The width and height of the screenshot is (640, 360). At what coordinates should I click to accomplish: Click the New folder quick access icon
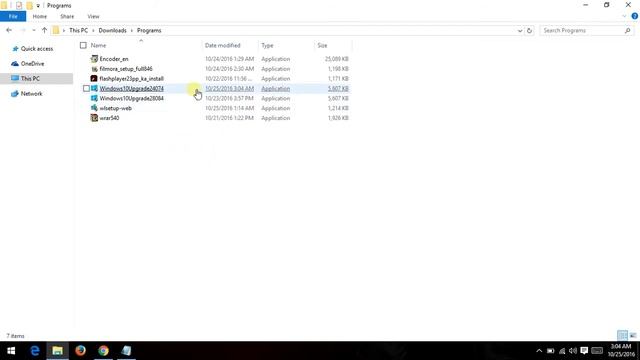click(x=29, y=5)
